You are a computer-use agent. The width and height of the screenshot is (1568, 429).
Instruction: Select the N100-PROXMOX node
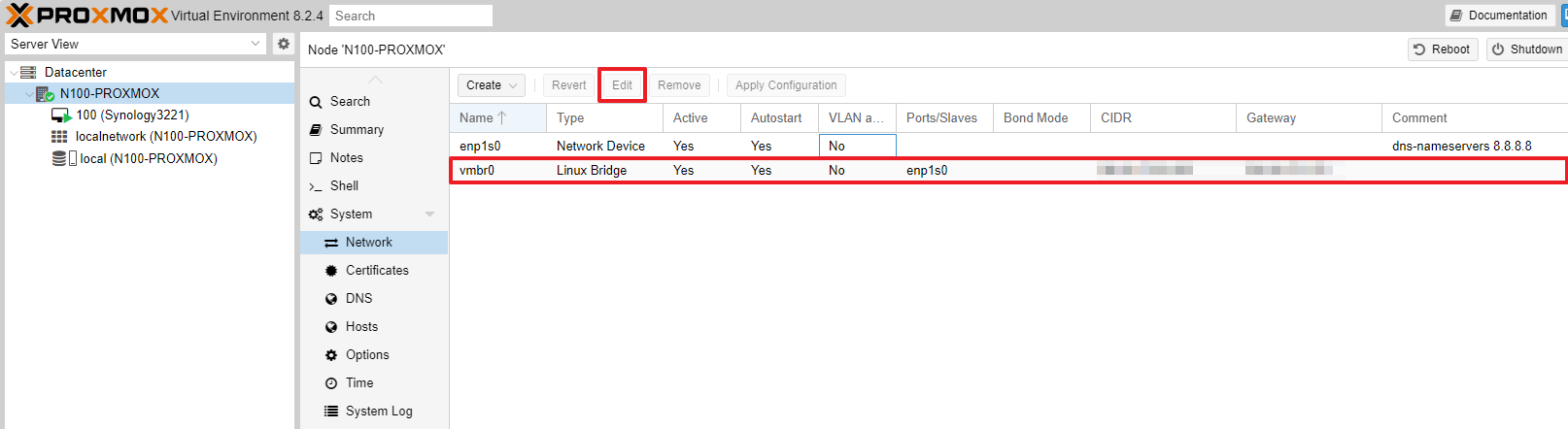point(110,93)
